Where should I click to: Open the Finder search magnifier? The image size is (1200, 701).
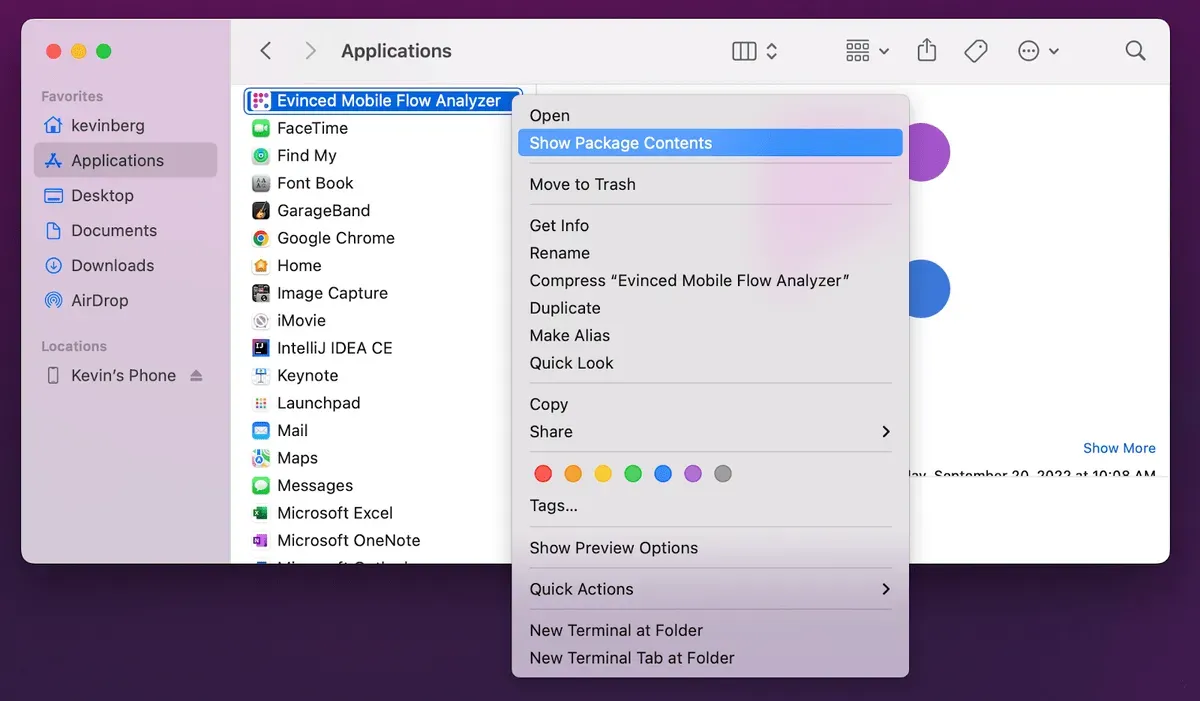pyautogui.click(x=1135, y=51)
